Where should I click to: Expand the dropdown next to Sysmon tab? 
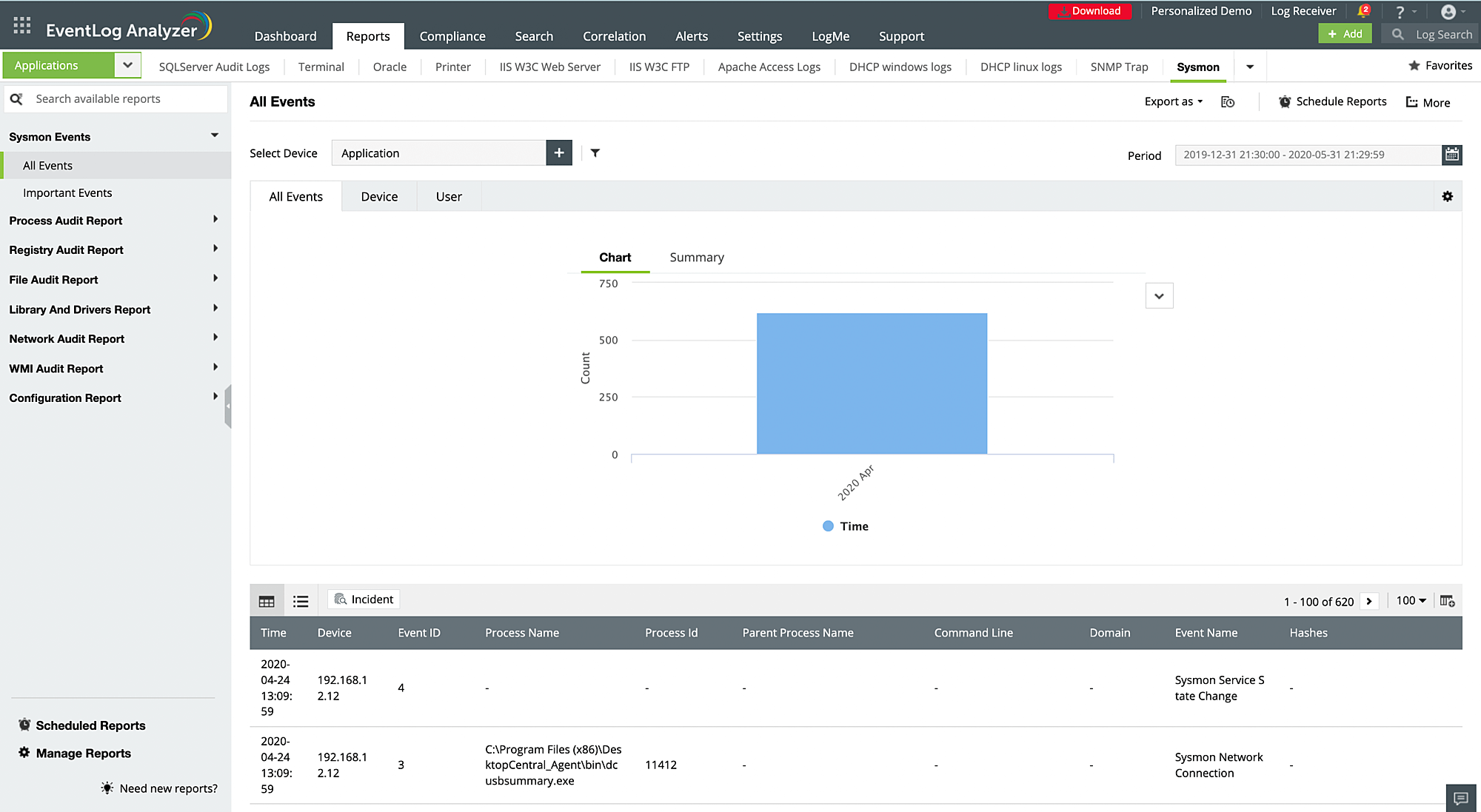[1249, 66]
